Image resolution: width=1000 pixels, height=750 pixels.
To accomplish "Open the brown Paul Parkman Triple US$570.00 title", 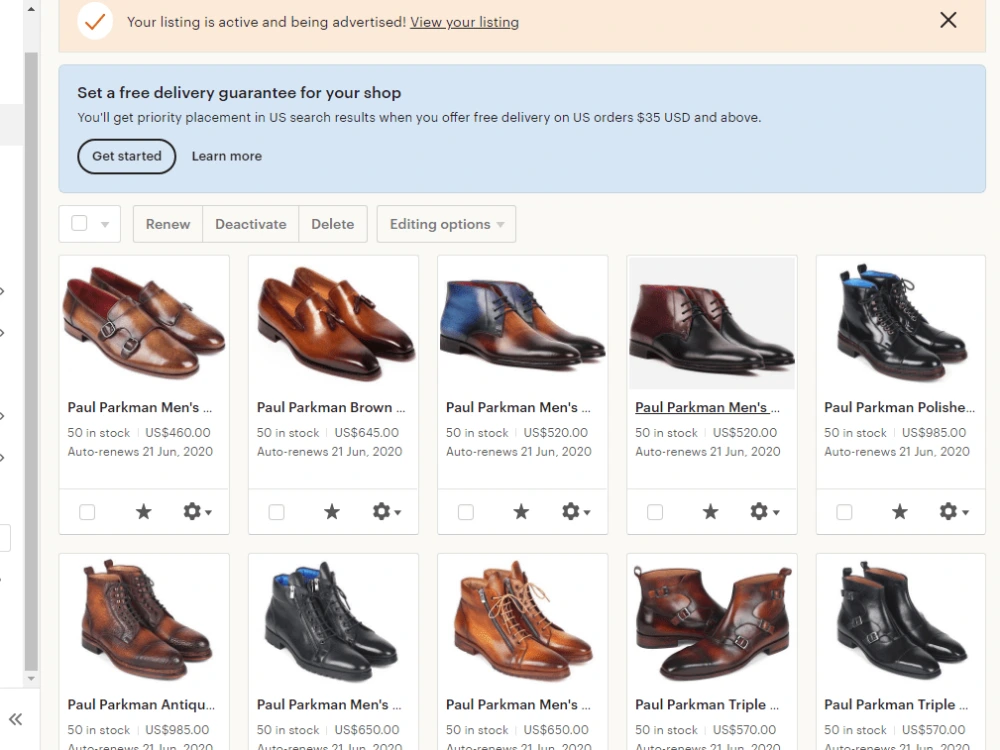I will click(707, 705).
